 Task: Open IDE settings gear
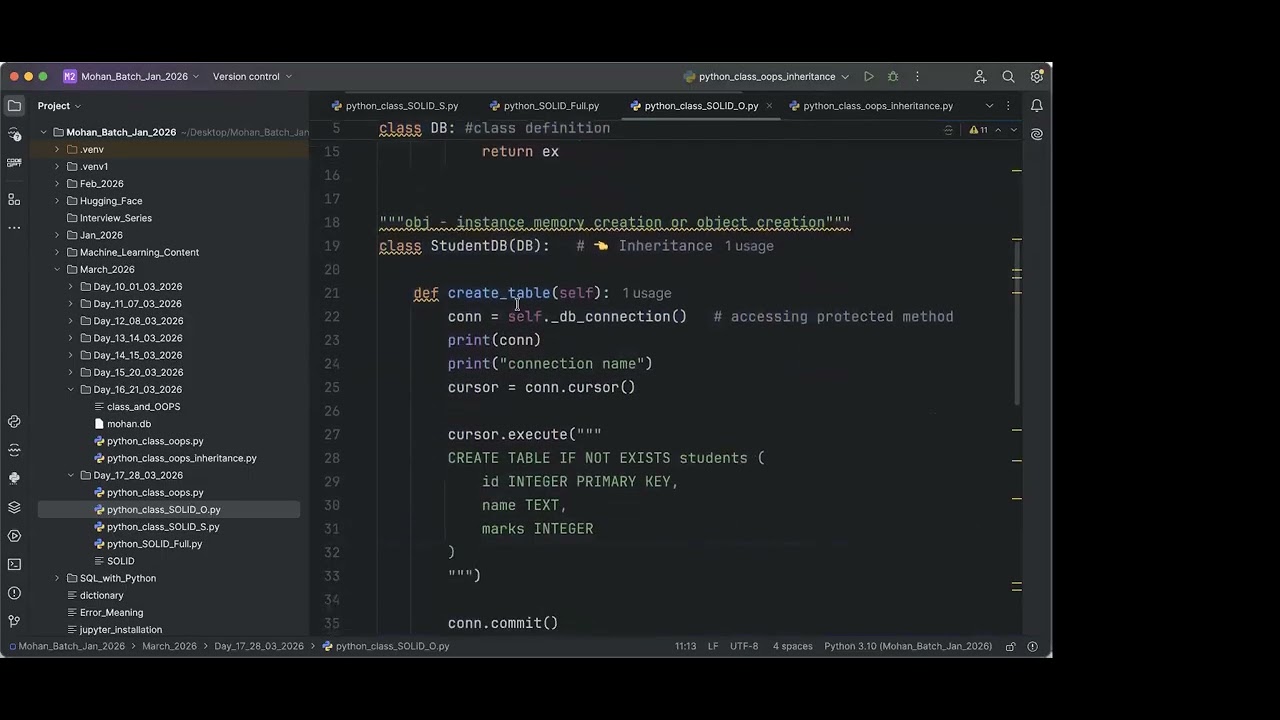coord(1037,76)
